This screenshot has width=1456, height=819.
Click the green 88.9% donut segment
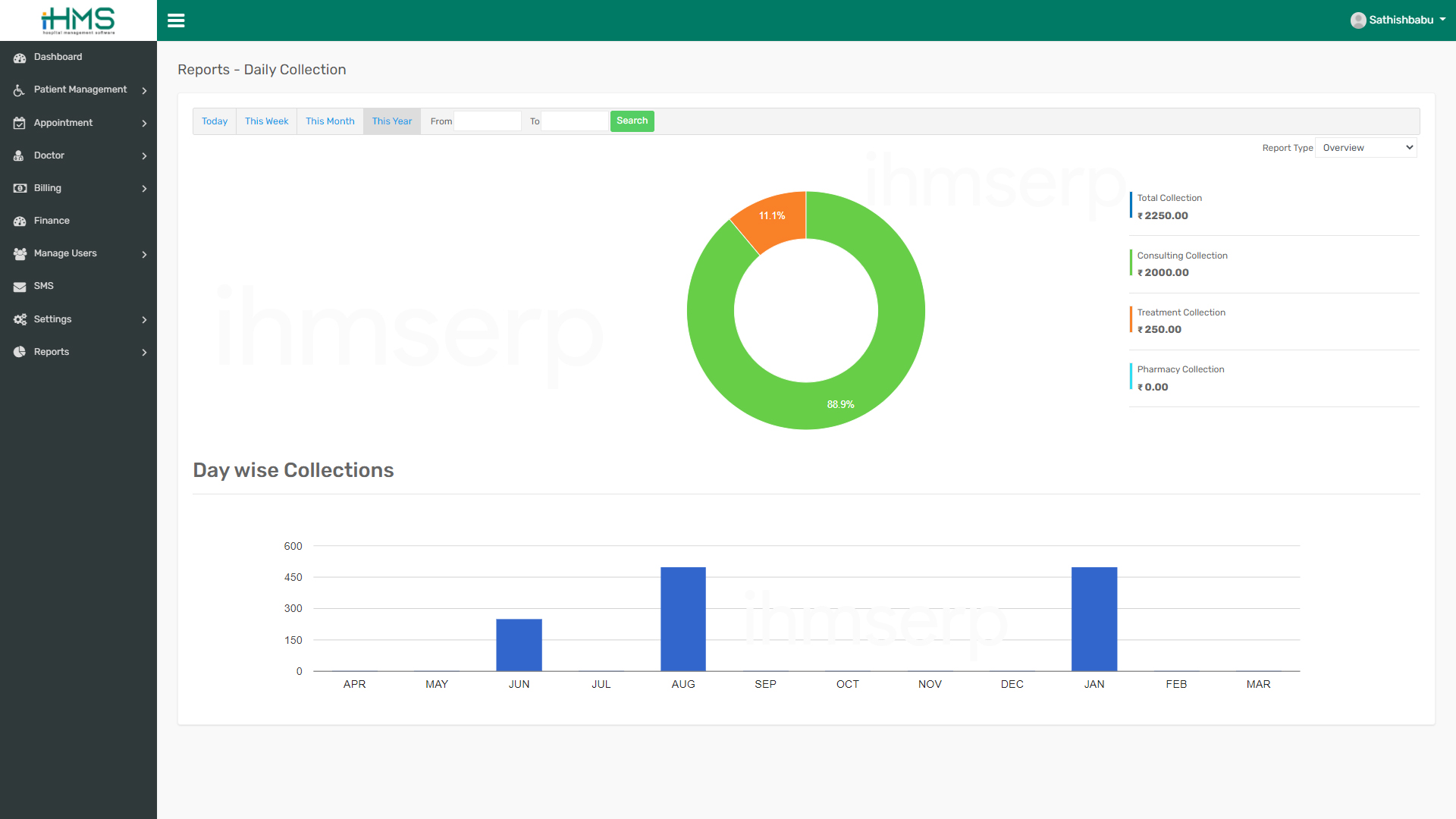pos(841,404)
